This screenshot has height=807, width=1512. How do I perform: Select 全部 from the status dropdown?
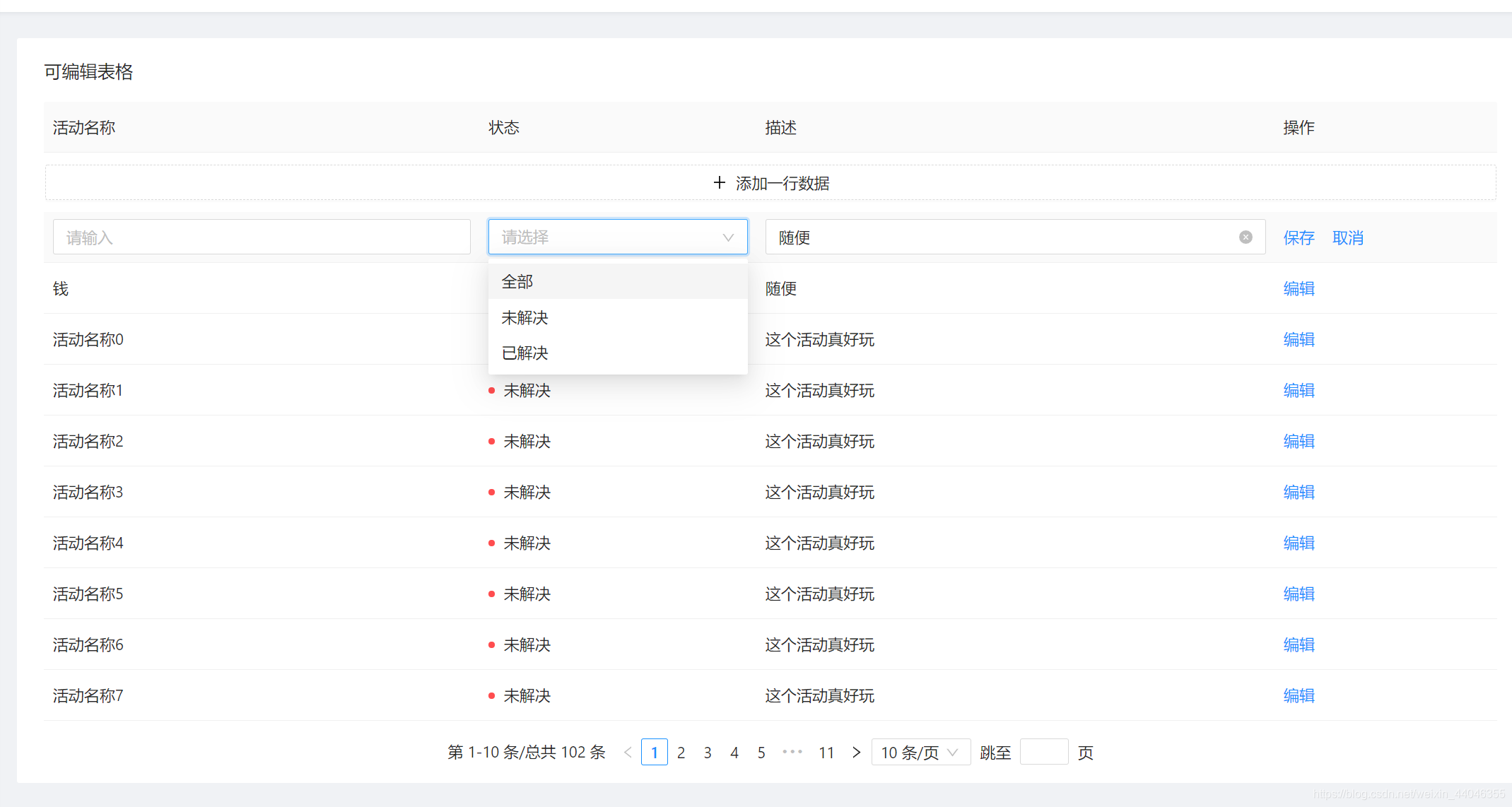517,281
